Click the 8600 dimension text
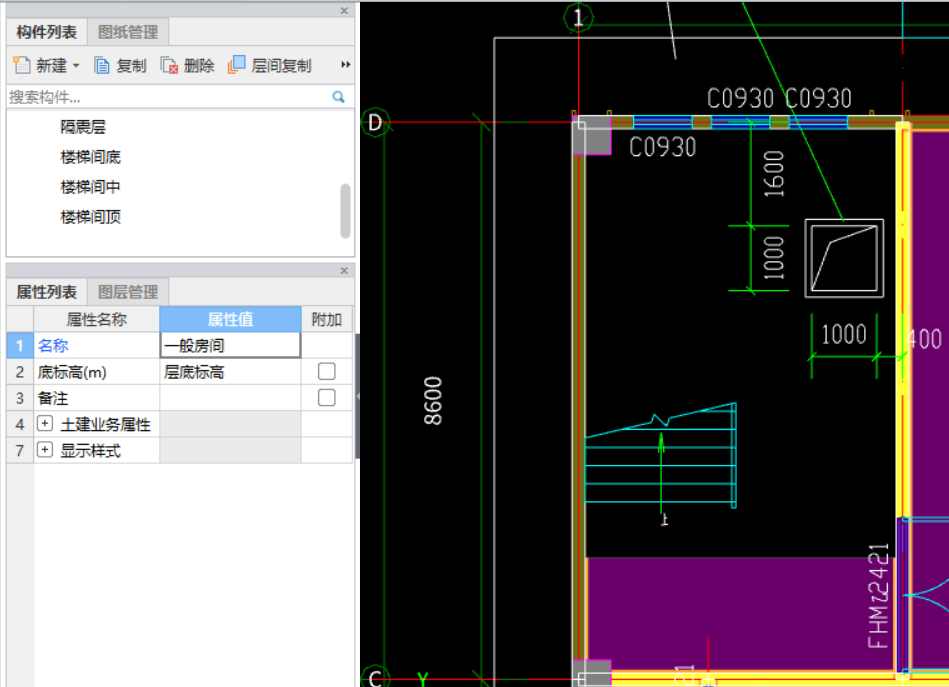The image size is (949, 687). pyautogui.click(x=433, y=401)
